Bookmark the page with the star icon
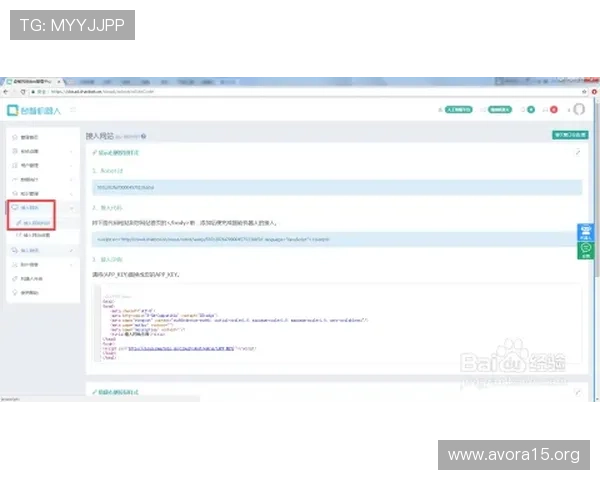The height and width of the screenshot is (480, 600). tap(584, 92)
